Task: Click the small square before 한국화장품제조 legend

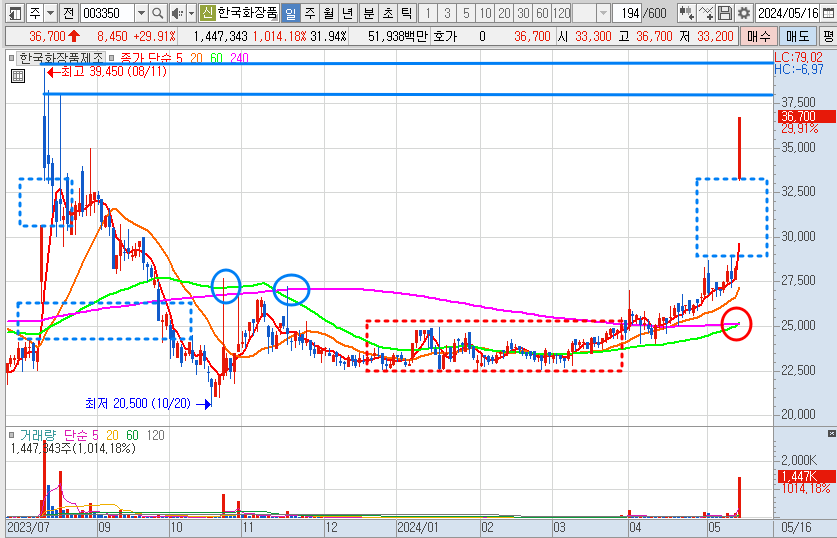Action: click(11, 58)
